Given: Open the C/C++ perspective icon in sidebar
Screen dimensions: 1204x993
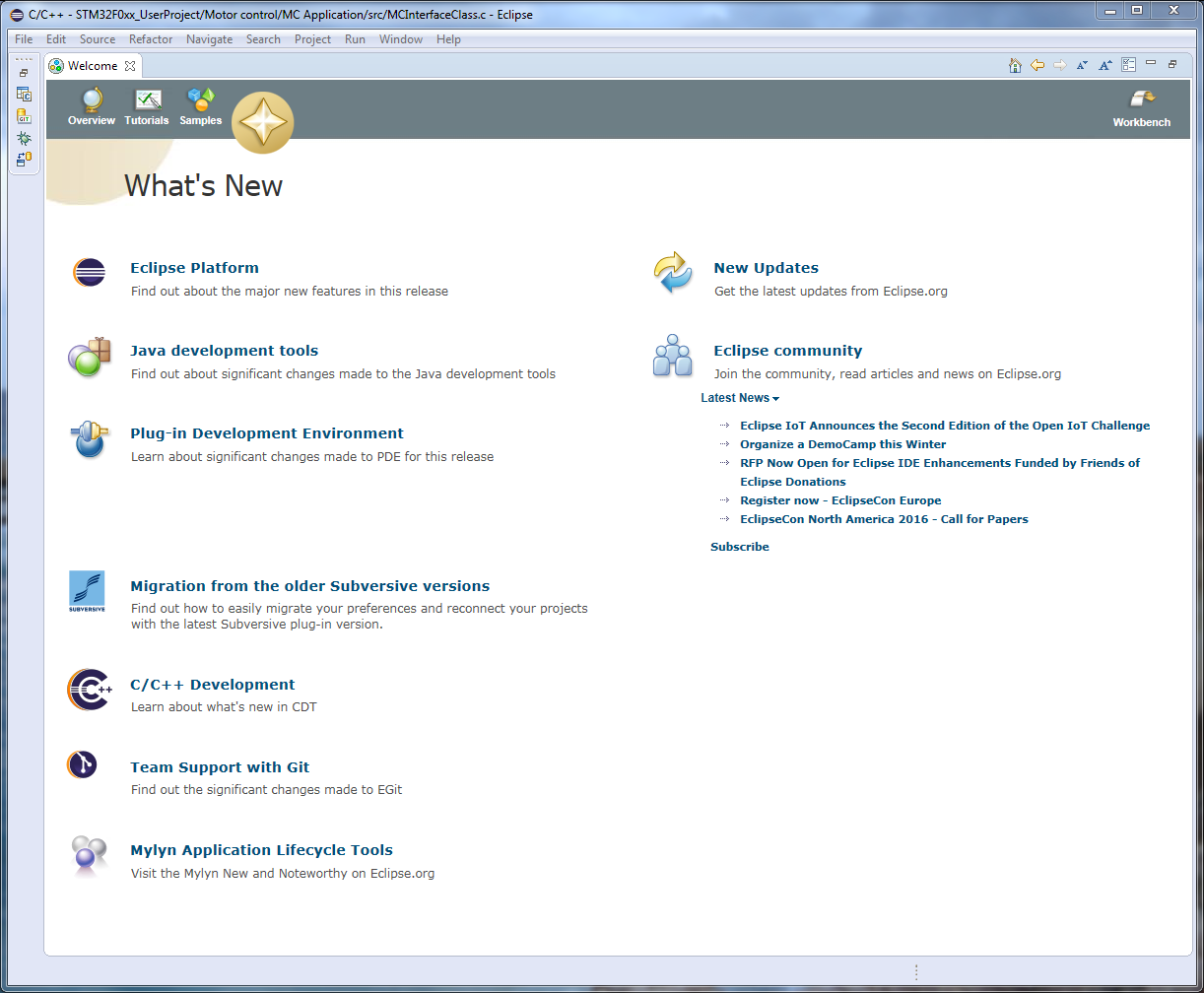Looking at the screenshot, I should pos(24,96).
